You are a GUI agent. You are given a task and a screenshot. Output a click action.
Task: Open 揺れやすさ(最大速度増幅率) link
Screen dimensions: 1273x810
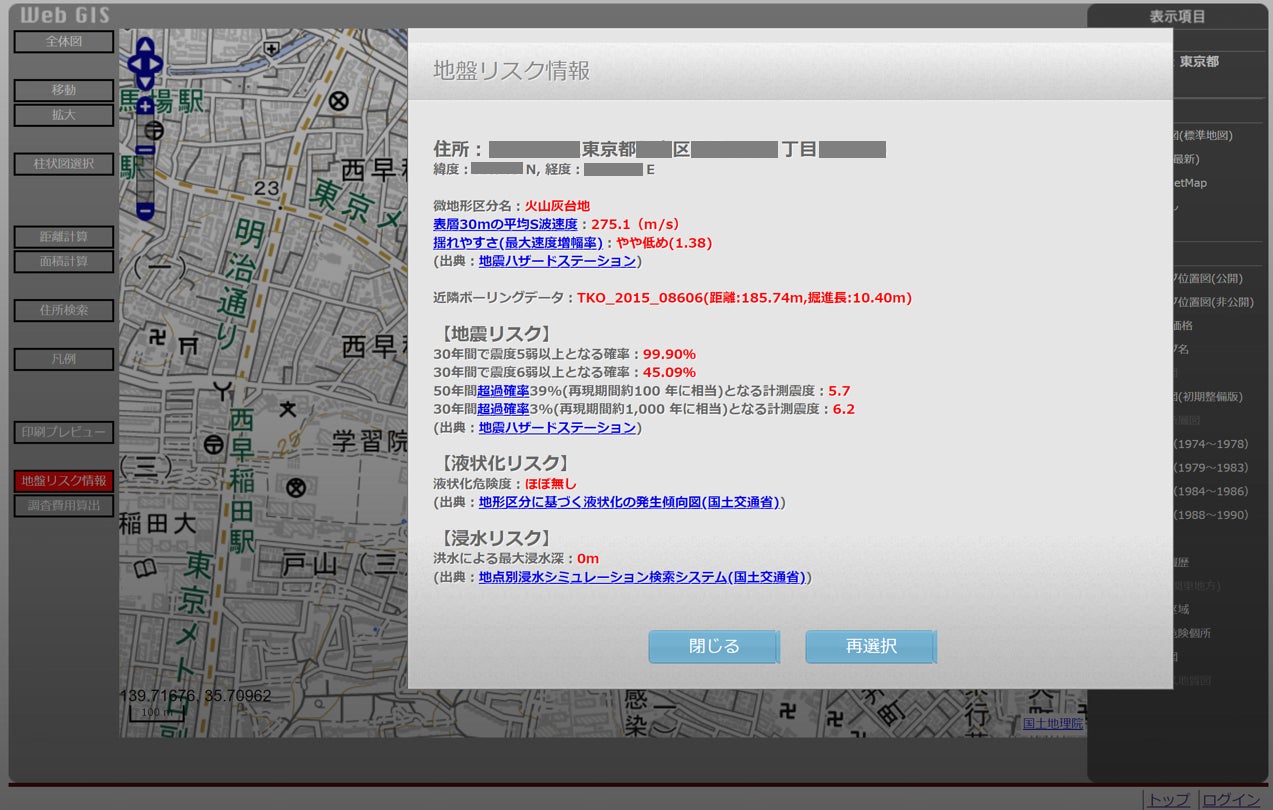tap(517, 242)
